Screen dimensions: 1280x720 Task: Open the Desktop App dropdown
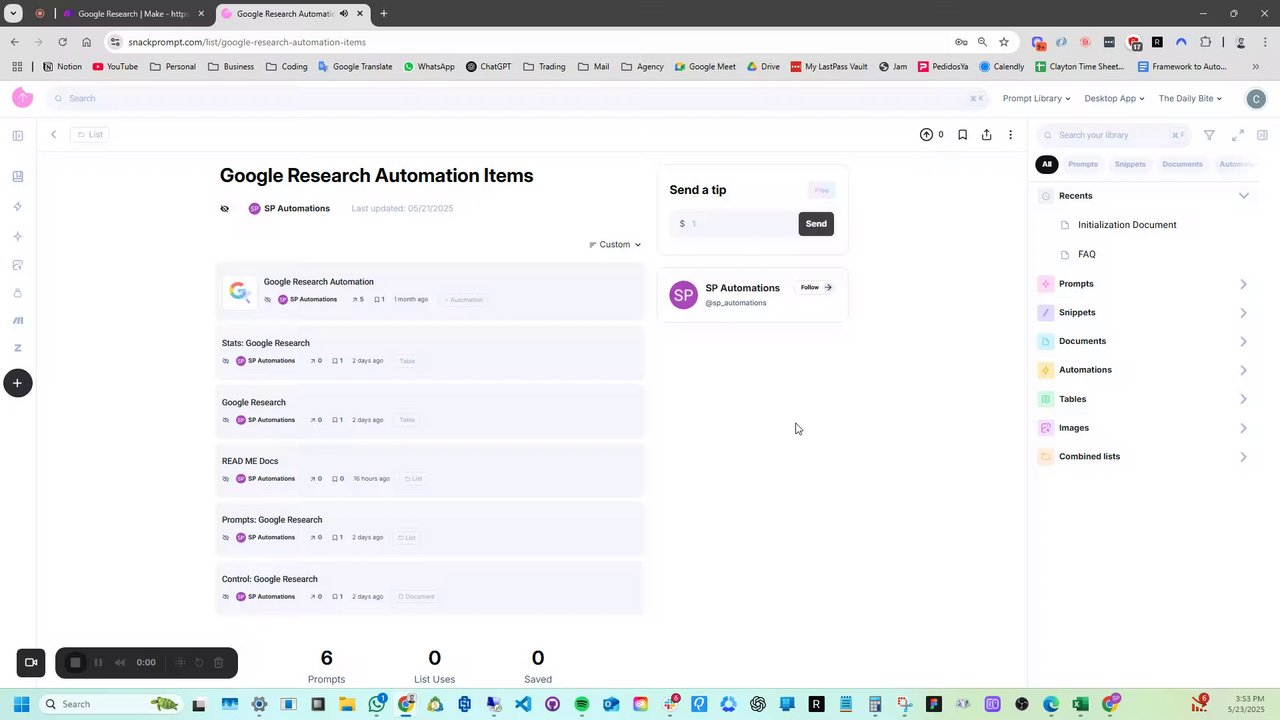coord(1115,98)
